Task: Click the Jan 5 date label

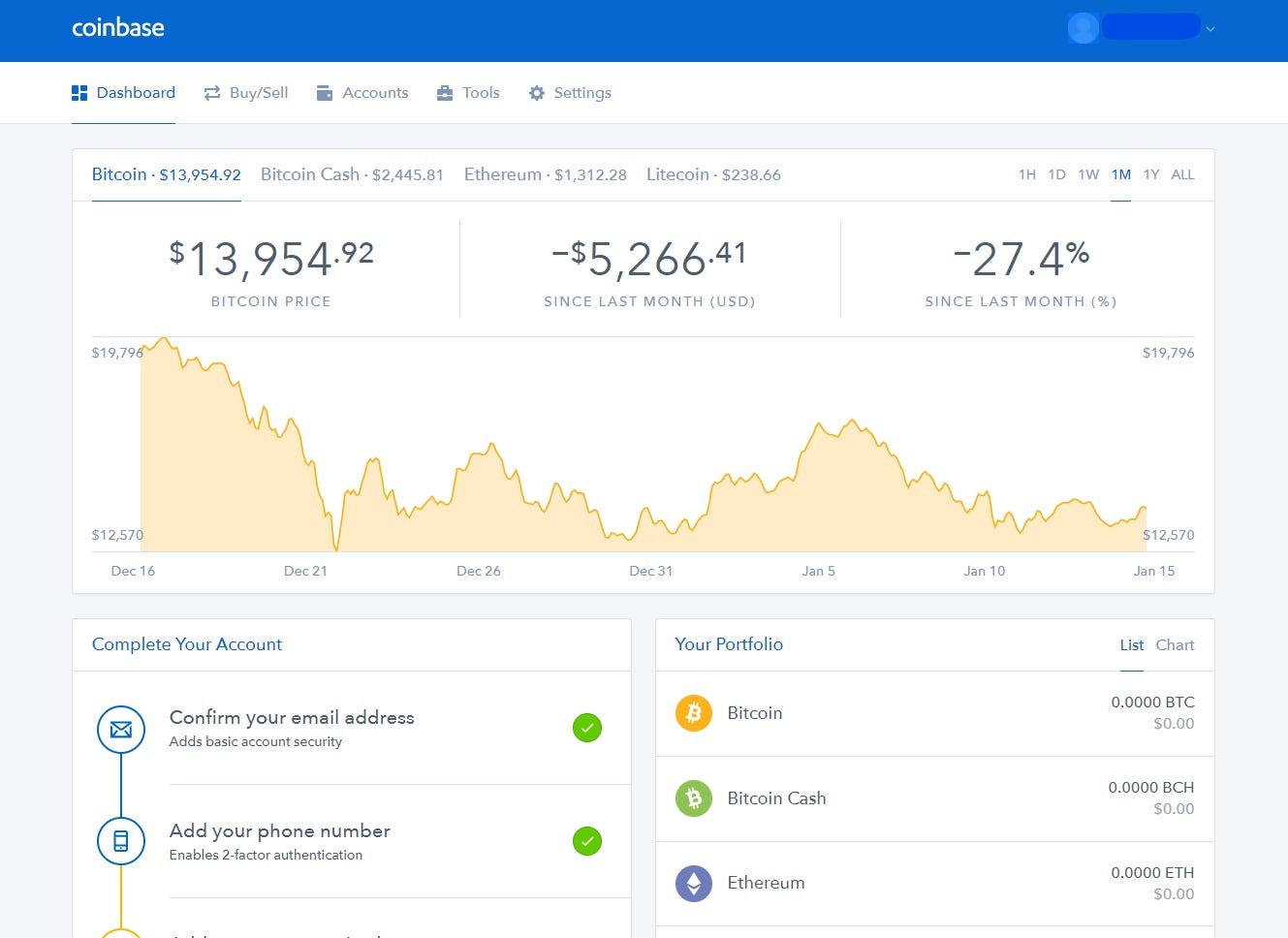Action: click(819, 571)
